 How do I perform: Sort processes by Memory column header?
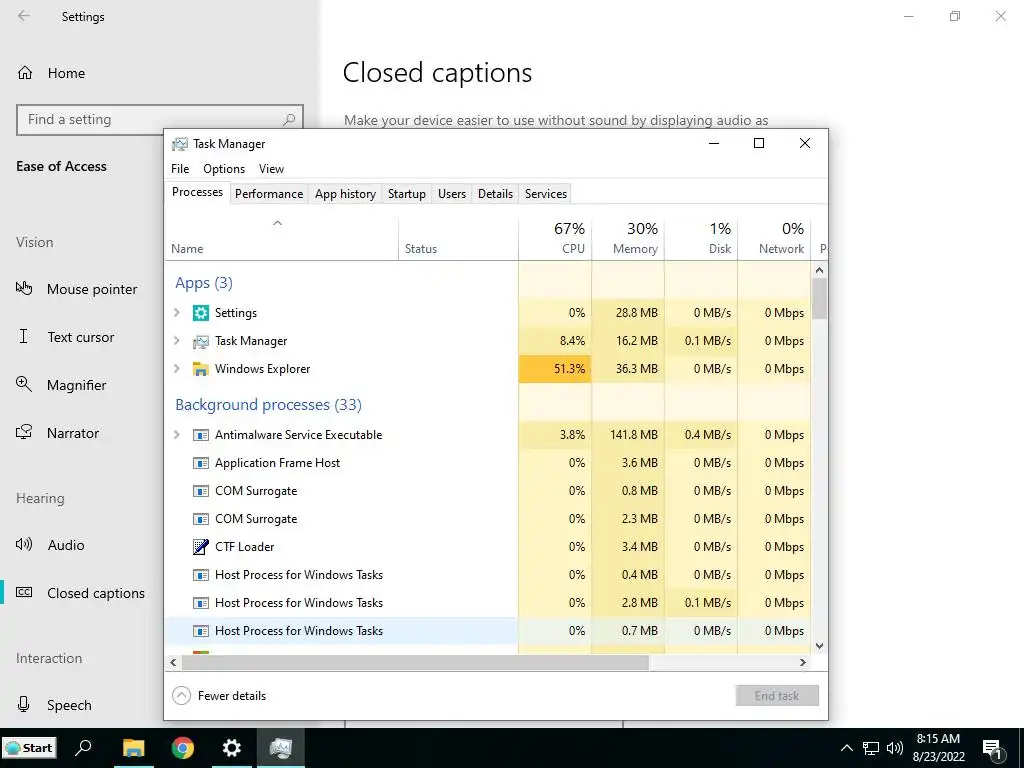click(x=628, y=238)
